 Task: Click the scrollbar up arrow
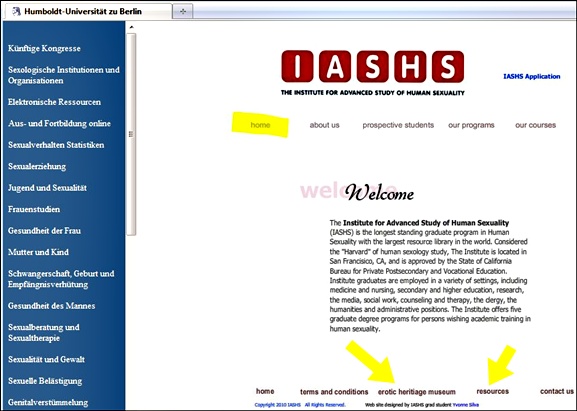[x=131, y=27]
